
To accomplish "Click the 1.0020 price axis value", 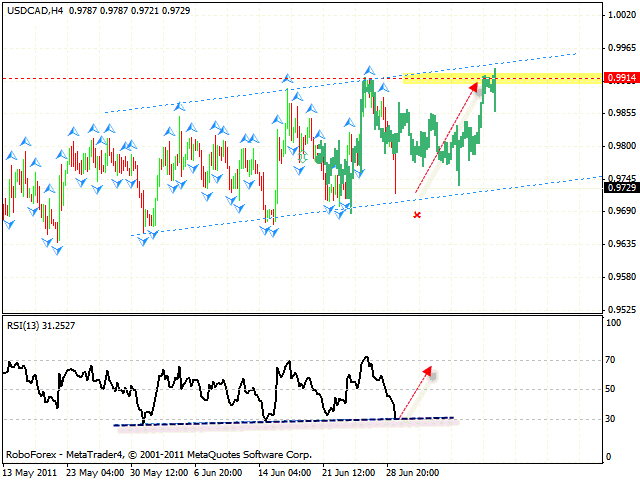I will click(621, 15).
